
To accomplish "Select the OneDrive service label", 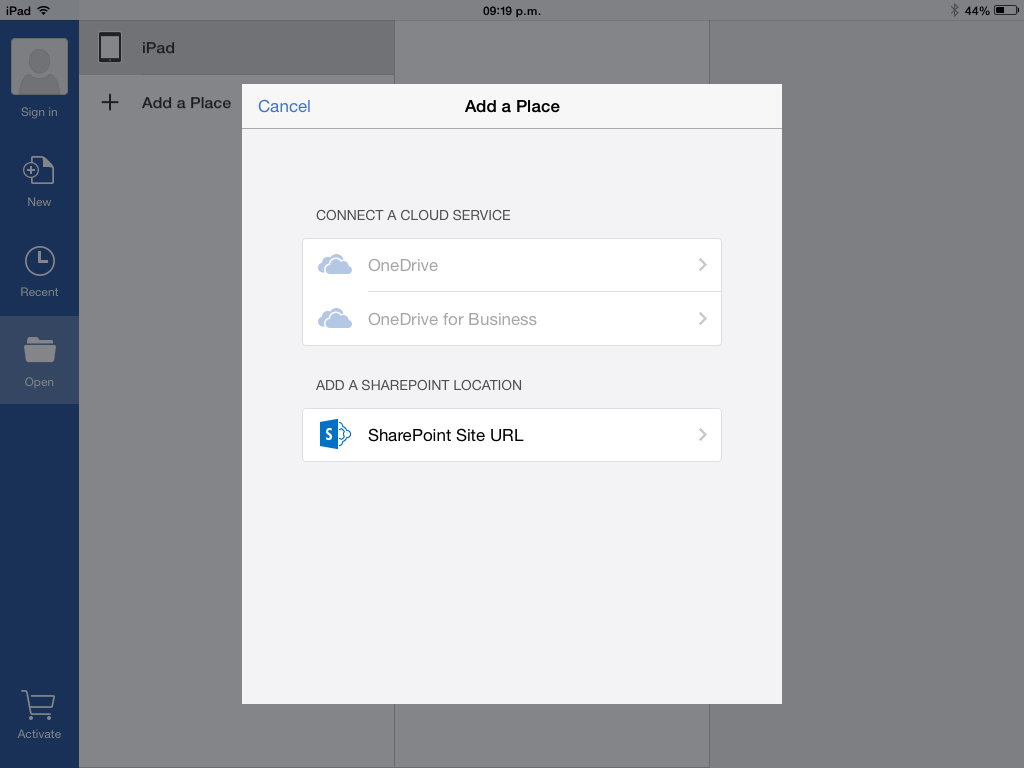I will click(402, 265).
